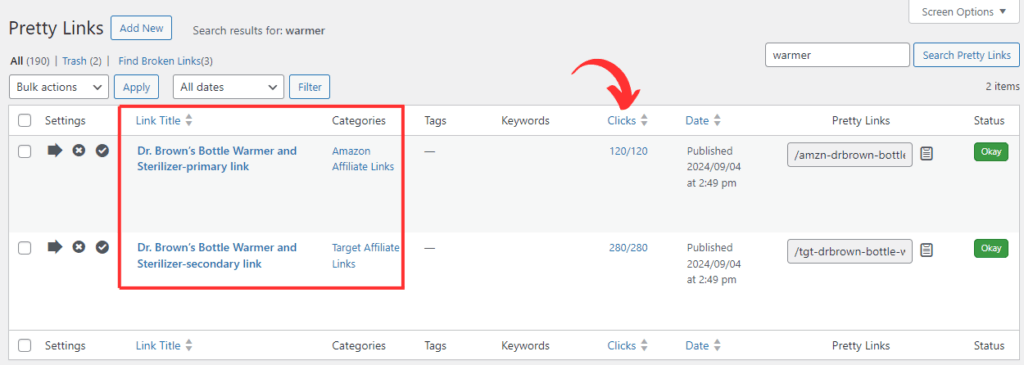Click the top Pretty Links column header
Screen dimensions: 1024x365
point(861,120)
